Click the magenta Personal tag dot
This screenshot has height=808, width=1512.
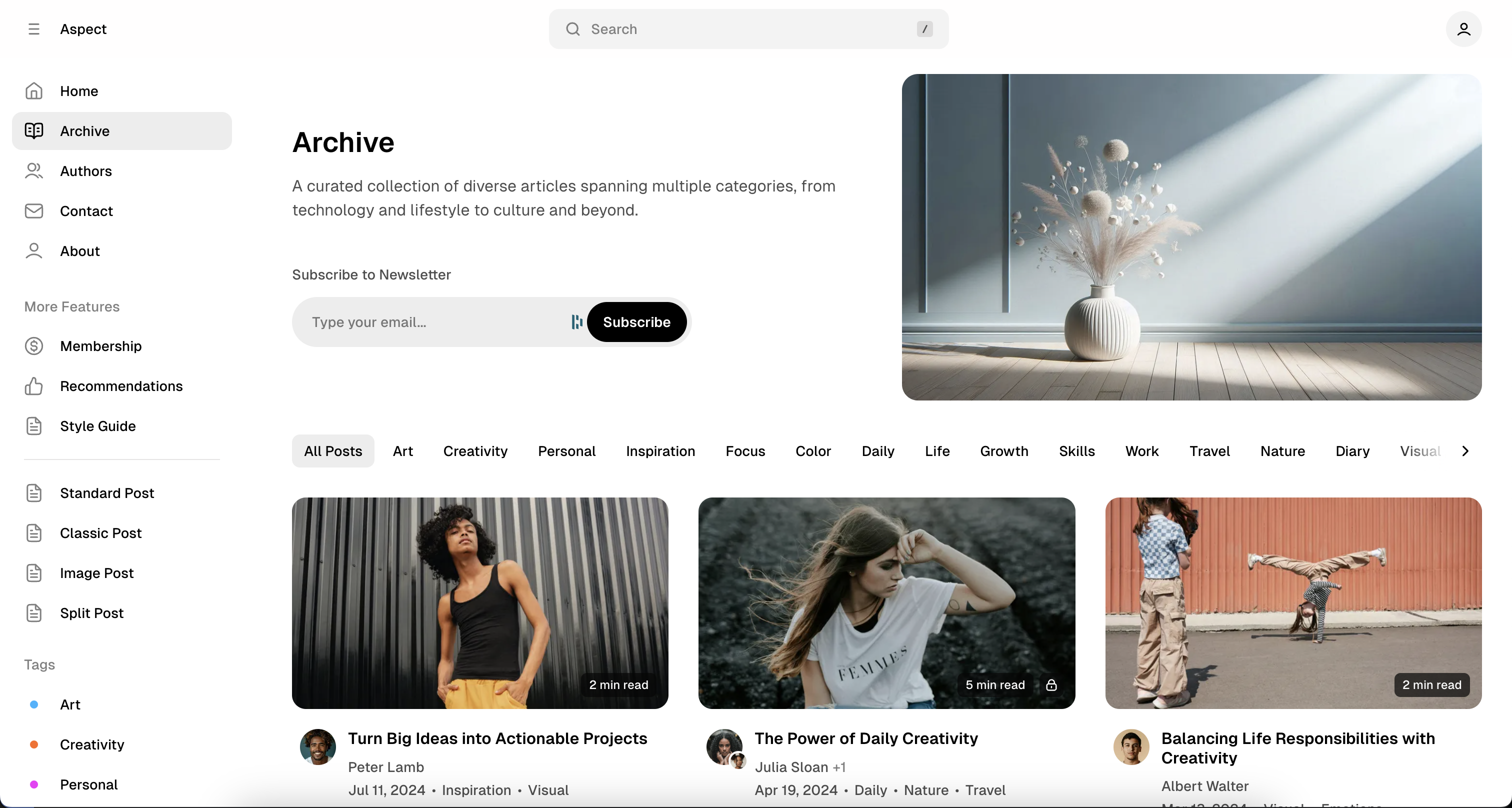tap(34, 784)
